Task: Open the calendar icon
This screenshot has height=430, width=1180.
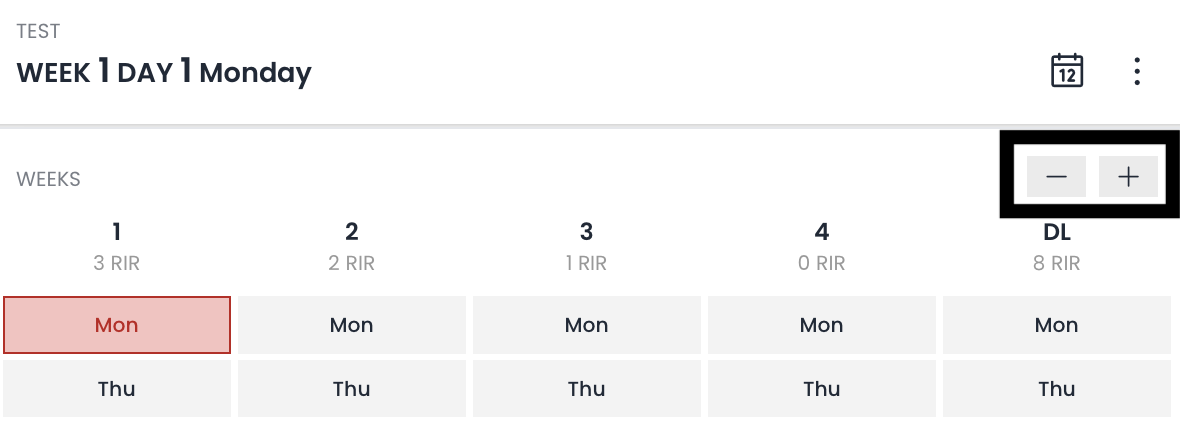Action: [x=1068, y=72]
